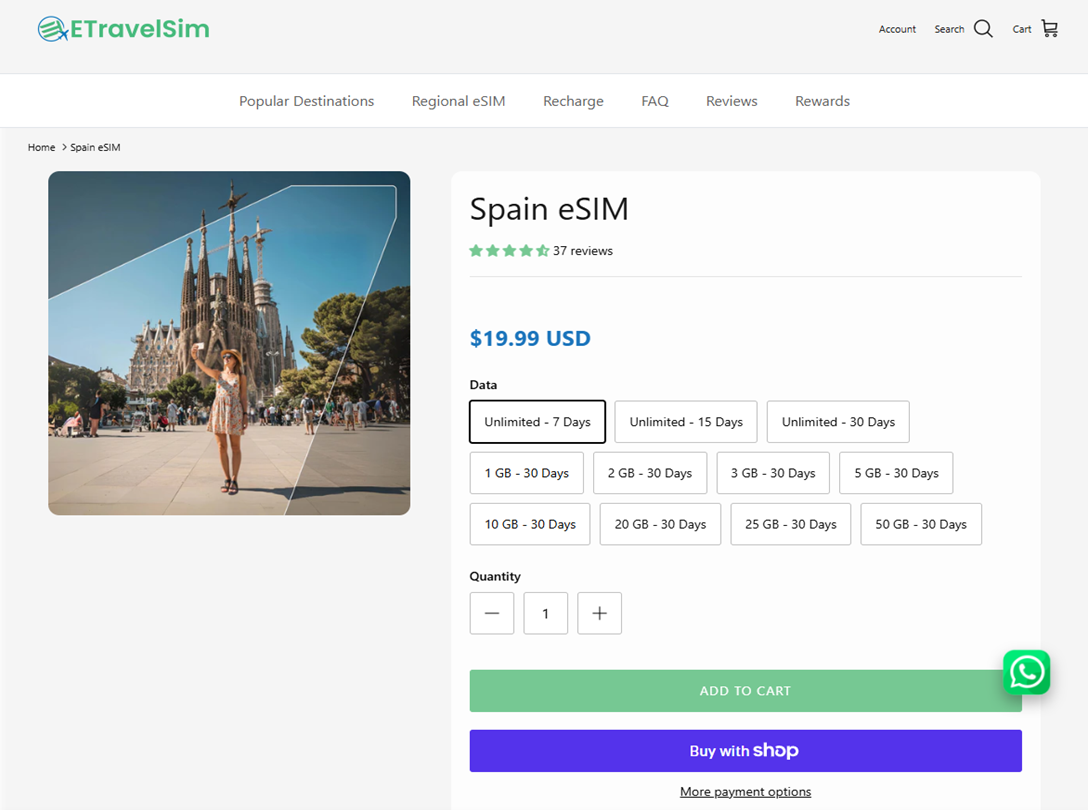Select the 1 GB - 30 Days data option

click(526, 472)
